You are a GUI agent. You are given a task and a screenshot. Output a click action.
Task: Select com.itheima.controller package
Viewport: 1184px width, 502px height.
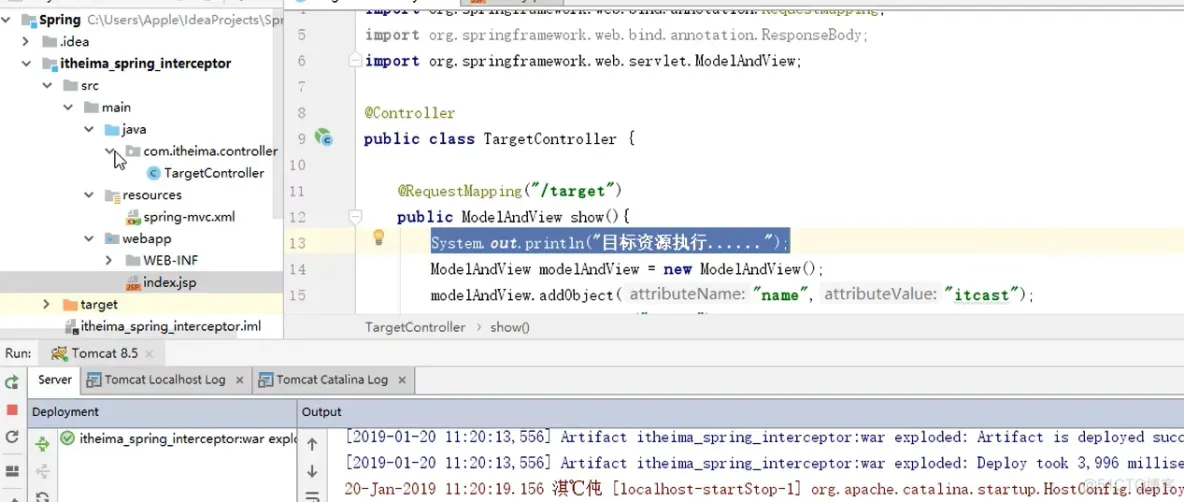[210, 152]
